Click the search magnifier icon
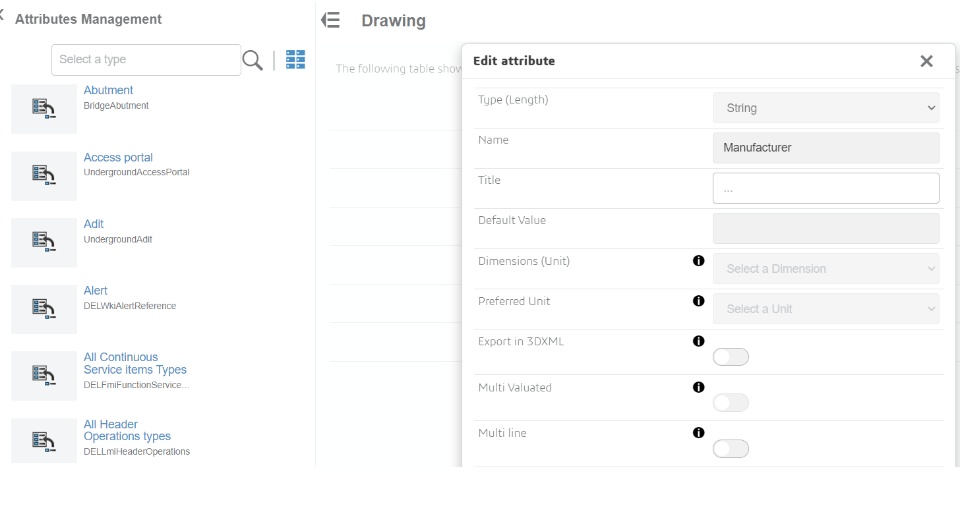960x514 pixels. point(255,60)
